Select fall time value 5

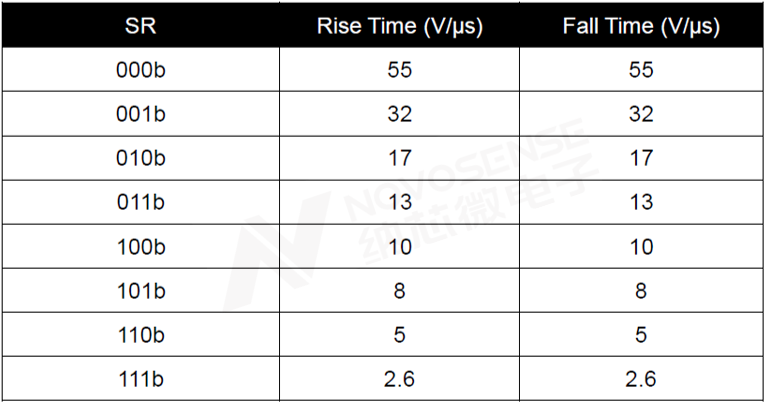(x=641, y=335)
